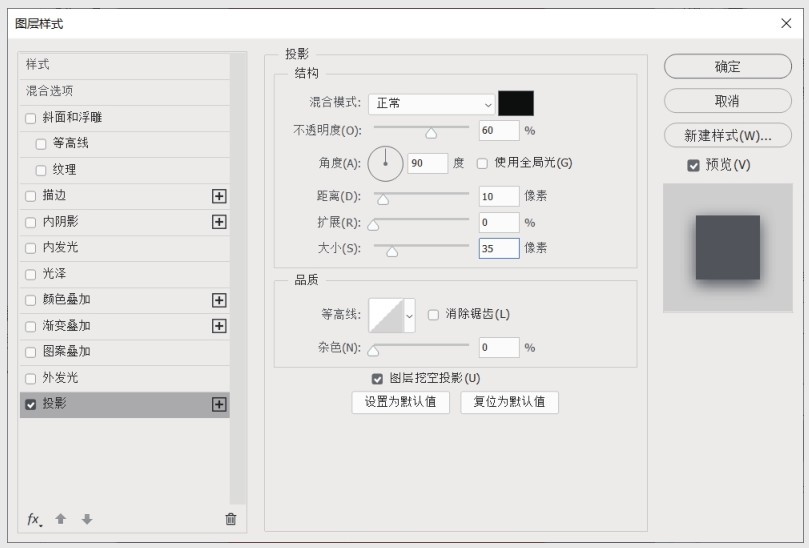The width and height of the screenshot is (809, 548).
Task: Enable 图案叠加 checkbox
Action: coord(30,352)
